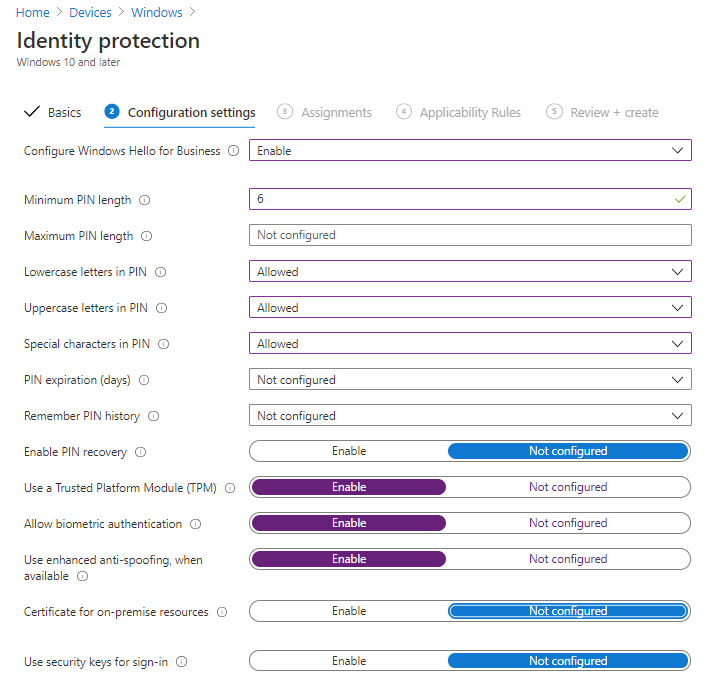Click info icon next to Remember PIN history
Screen dimensions: 707x682
click(x=153, y=416)
